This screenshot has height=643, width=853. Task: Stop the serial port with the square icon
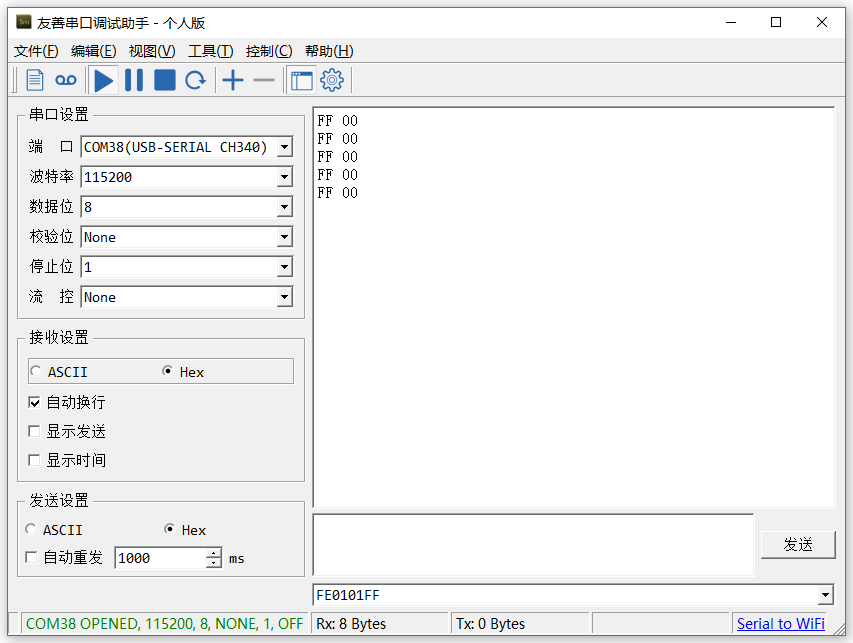pyautogui.click(x=165, y=80)
